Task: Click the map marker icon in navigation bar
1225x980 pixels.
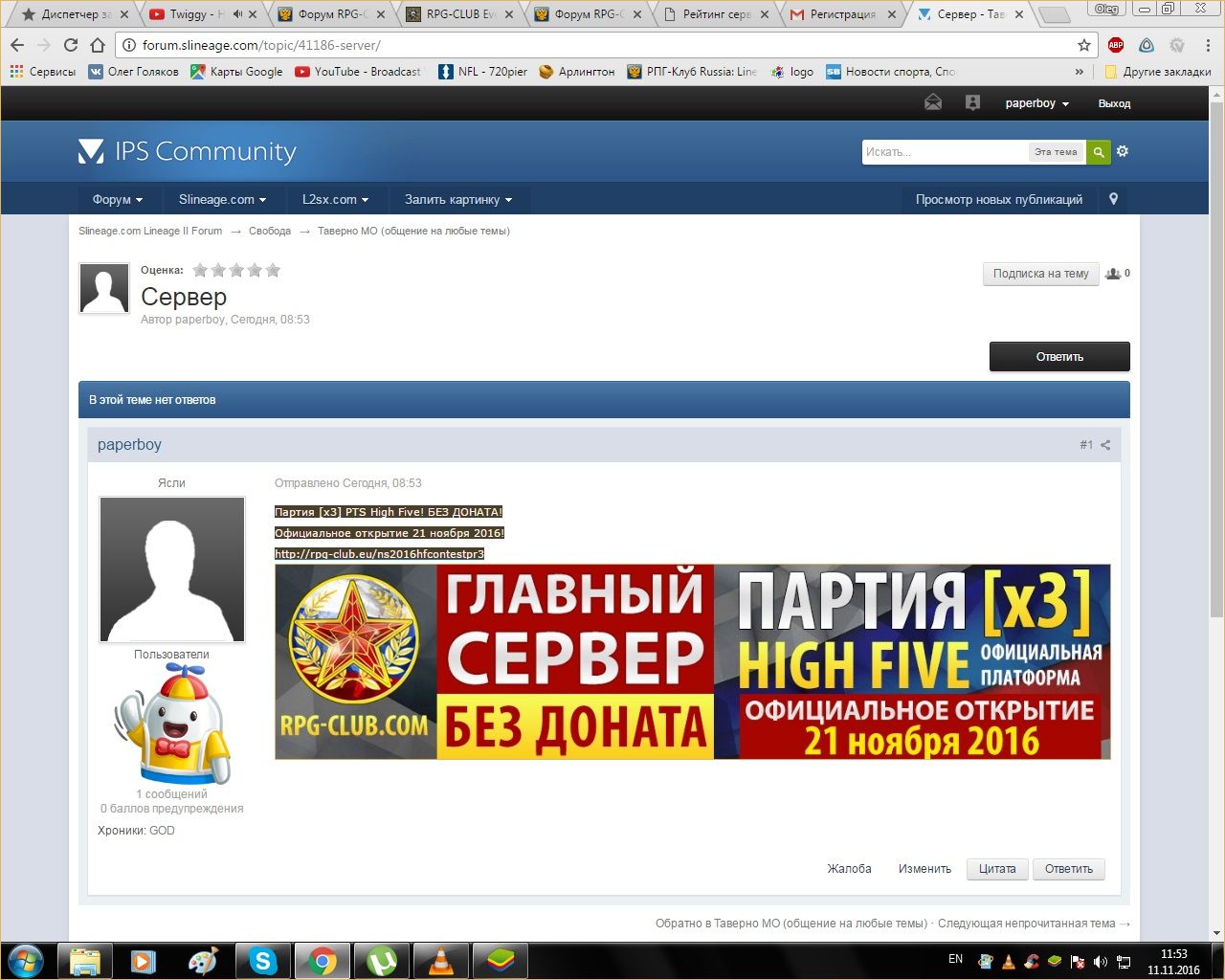Action: (1113, 199)
